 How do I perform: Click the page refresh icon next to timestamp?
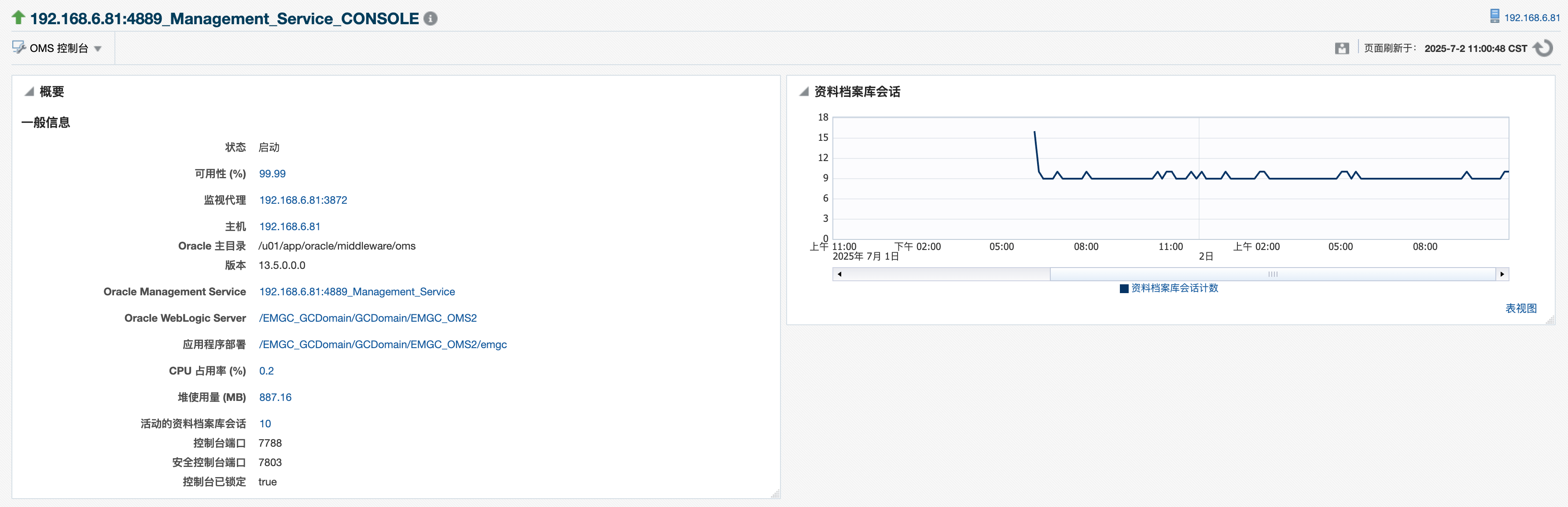tap(1544, 48)
